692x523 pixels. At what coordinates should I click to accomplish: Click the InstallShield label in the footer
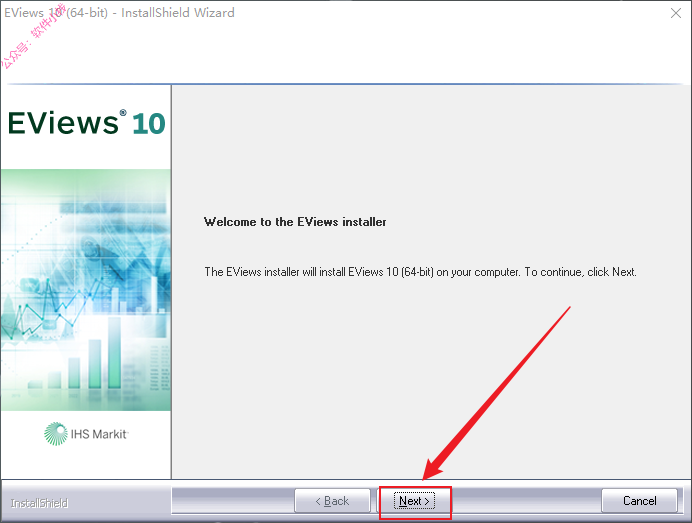pyautogui.click(x=39, y=503)
